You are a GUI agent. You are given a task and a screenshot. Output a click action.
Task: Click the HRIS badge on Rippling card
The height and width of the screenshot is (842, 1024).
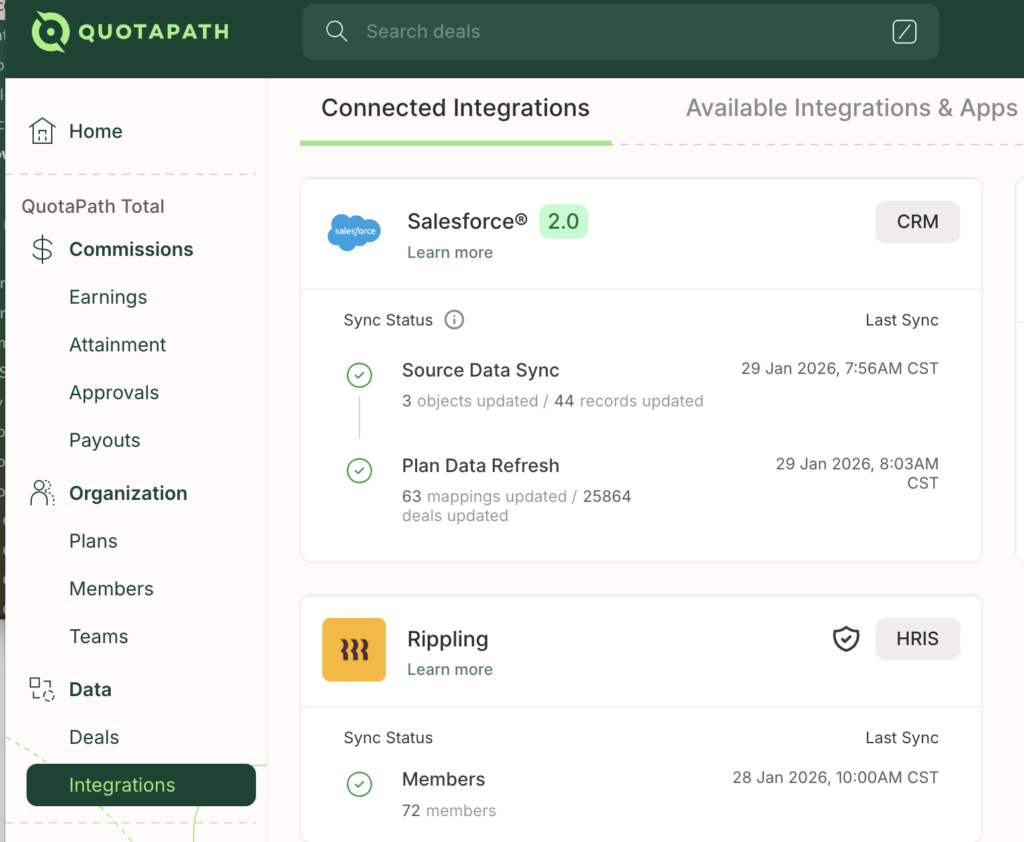tap(917, 639)
